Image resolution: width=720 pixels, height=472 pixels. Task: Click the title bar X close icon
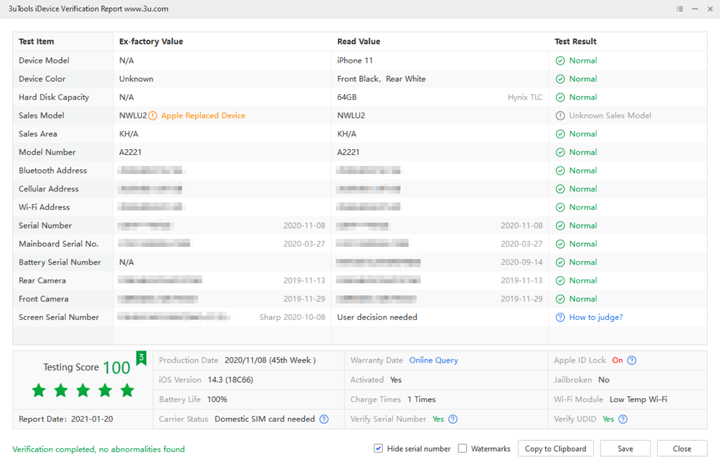point(710,9)
